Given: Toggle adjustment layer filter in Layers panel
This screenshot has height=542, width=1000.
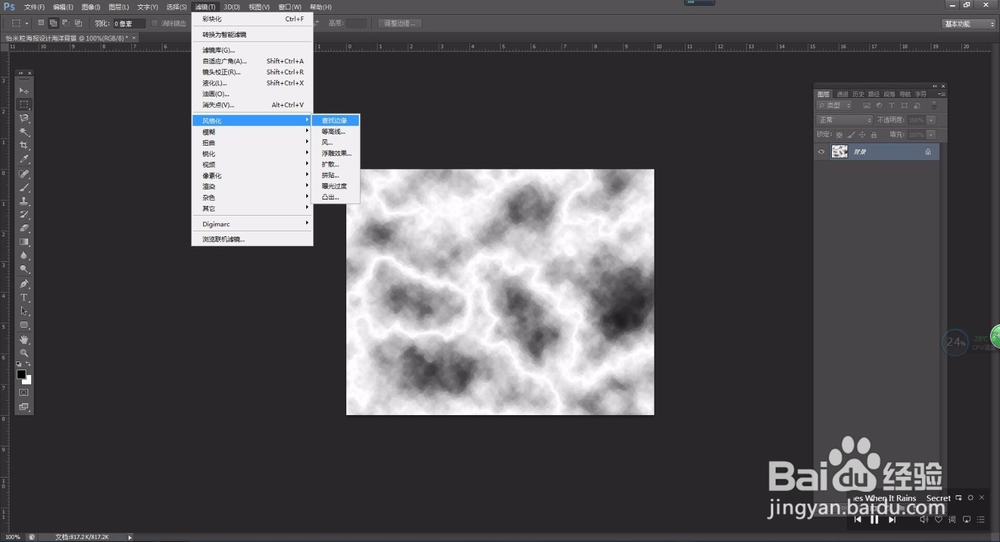Looking at the screenshot, I should tap(879, 105).
